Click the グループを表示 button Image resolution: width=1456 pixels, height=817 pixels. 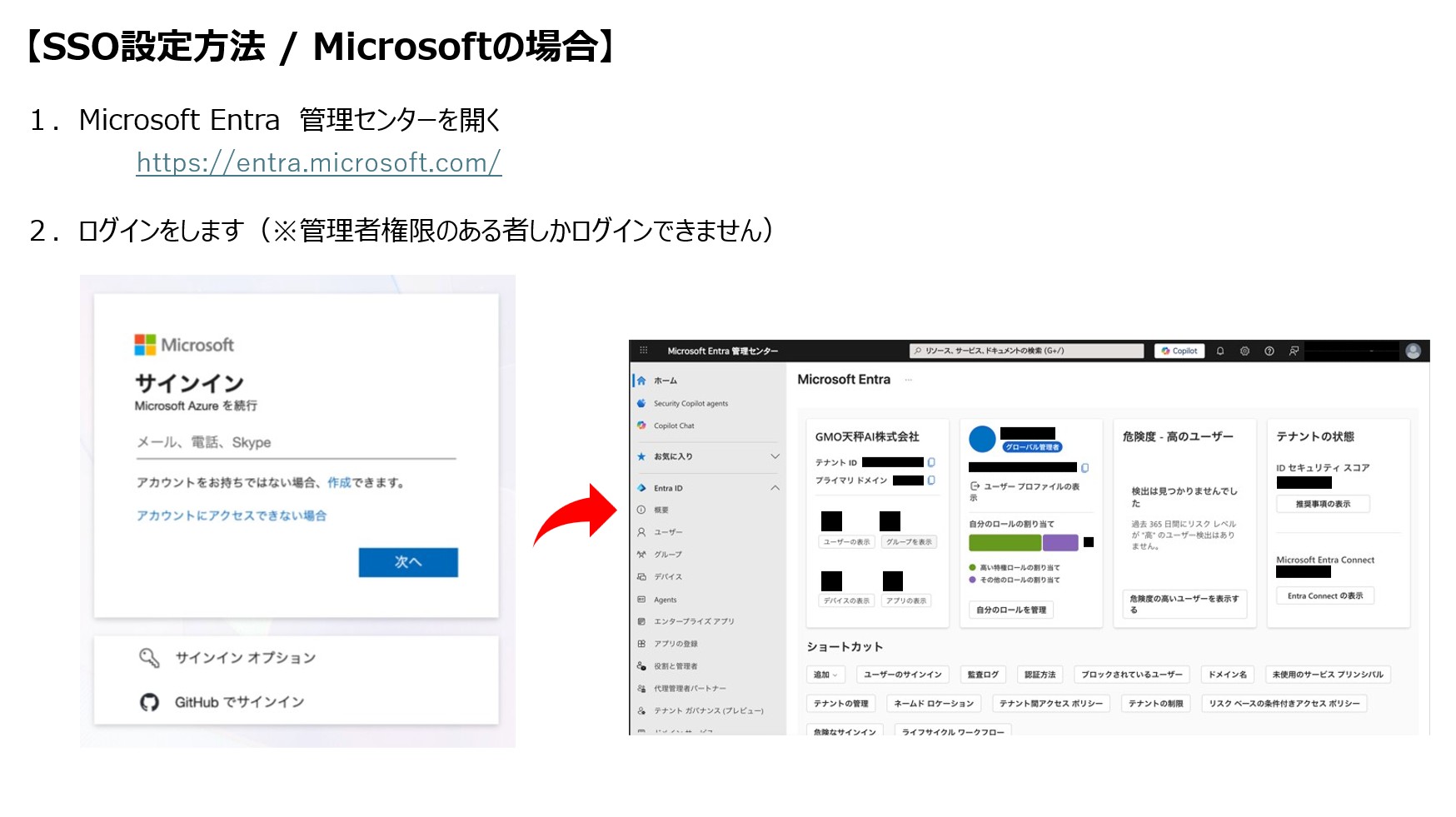(x=909, y=542)
